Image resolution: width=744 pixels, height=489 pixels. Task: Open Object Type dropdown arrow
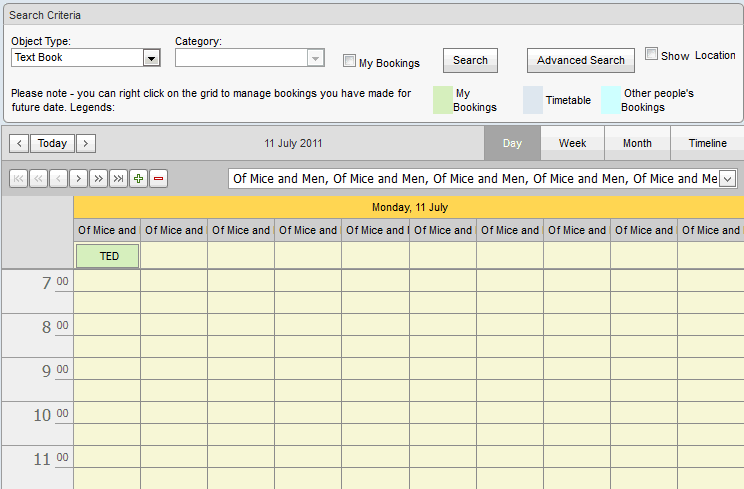click(x=151, y=58)
